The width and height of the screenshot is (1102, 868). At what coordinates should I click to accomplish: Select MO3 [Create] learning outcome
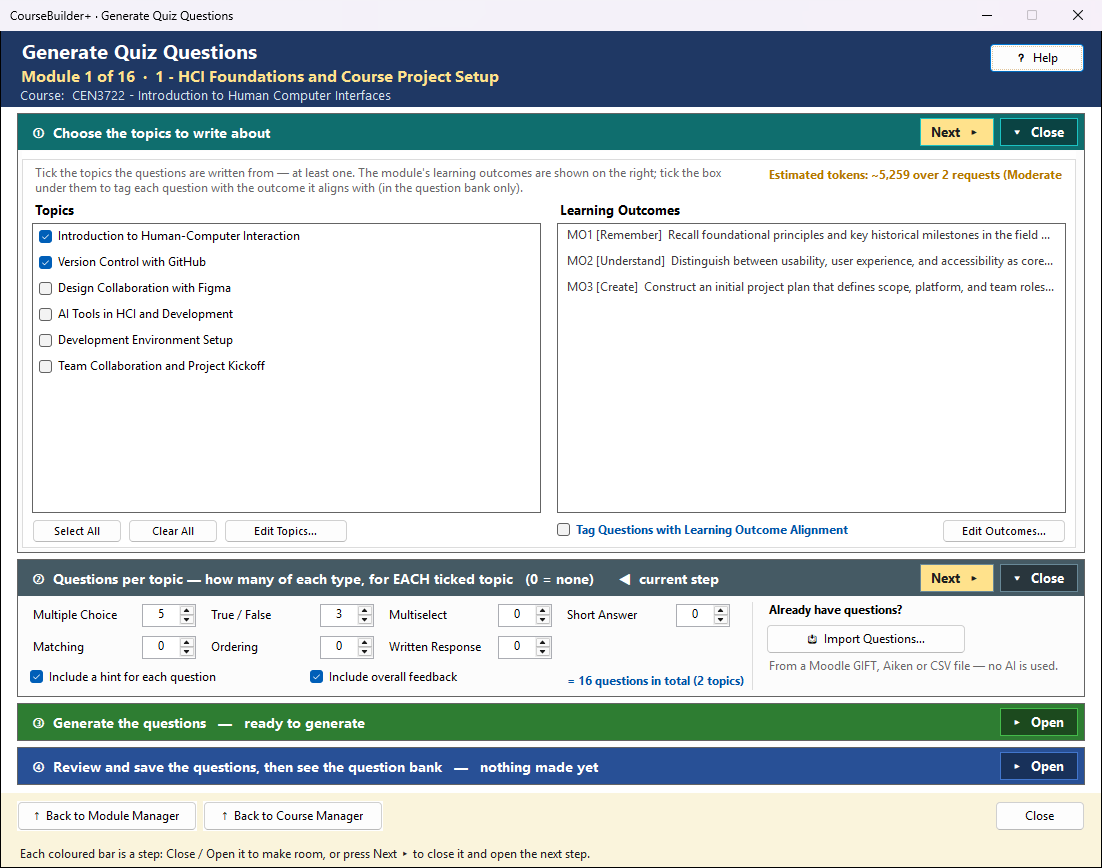click(810, 287)
